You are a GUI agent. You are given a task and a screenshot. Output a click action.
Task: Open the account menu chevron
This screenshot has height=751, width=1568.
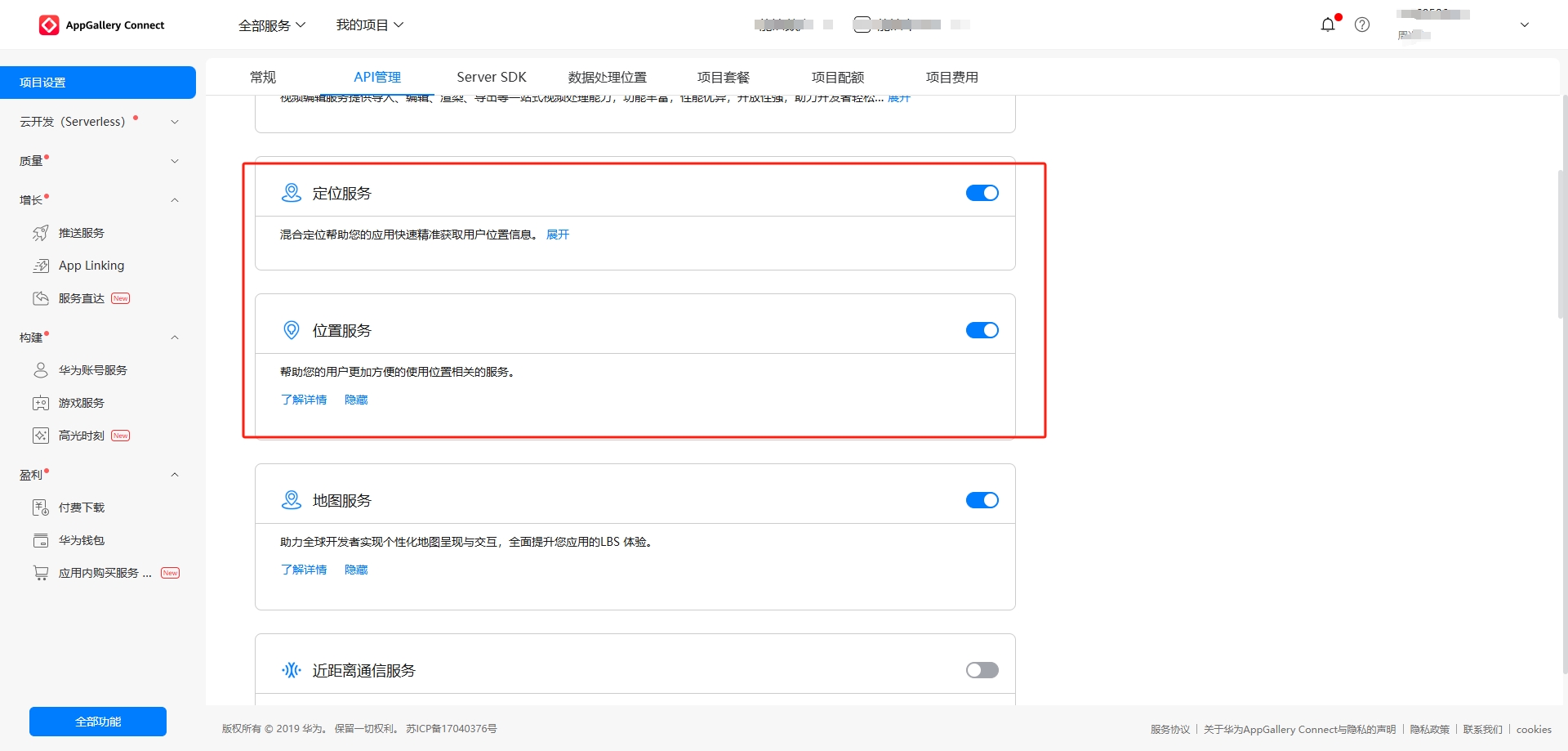[1524, 25]
